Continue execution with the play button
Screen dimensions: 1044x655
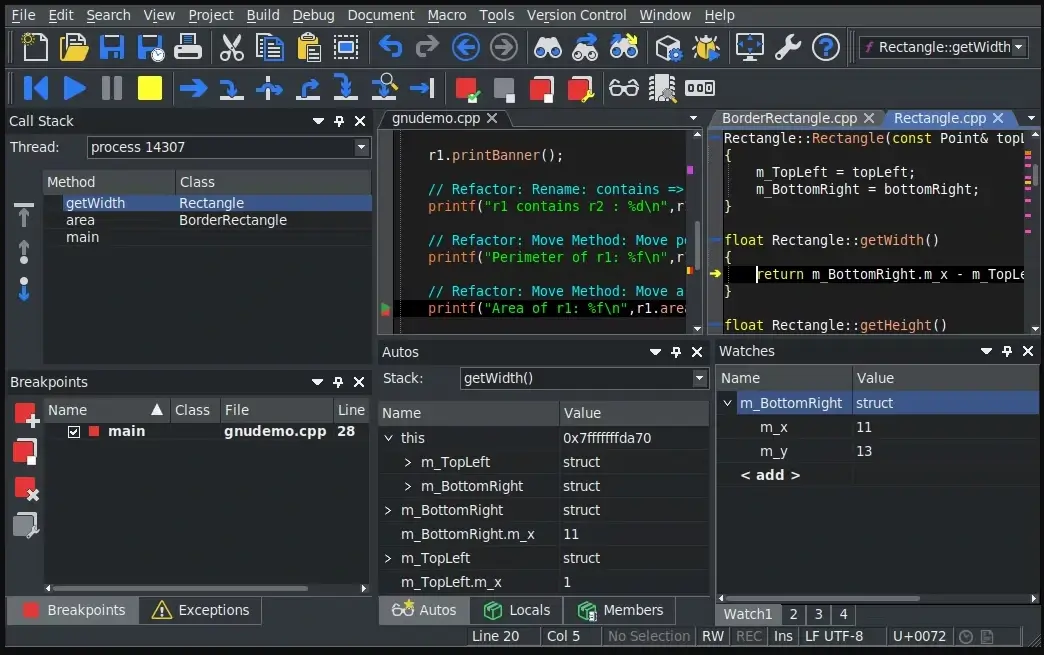click(74, 88)
